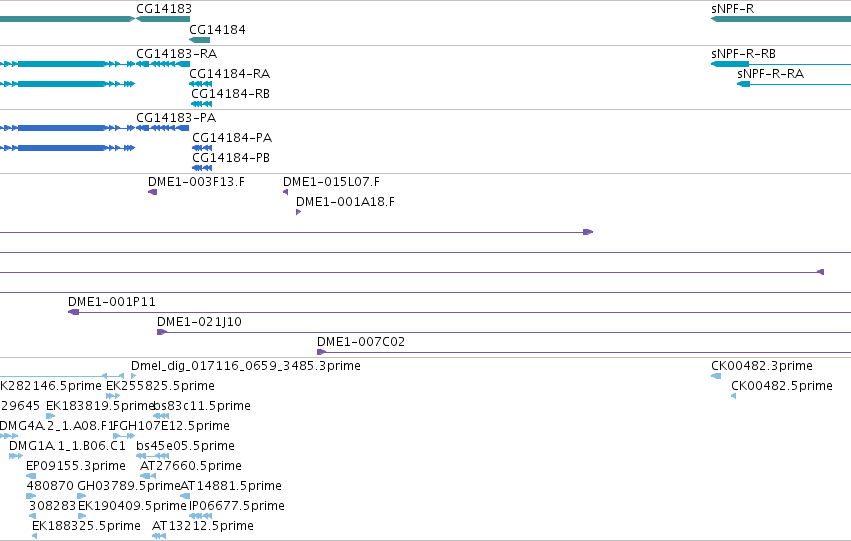This screenshot has width=851, height=541.
Task: Select the sNPF-R gene span
Action: pos(781,19)
